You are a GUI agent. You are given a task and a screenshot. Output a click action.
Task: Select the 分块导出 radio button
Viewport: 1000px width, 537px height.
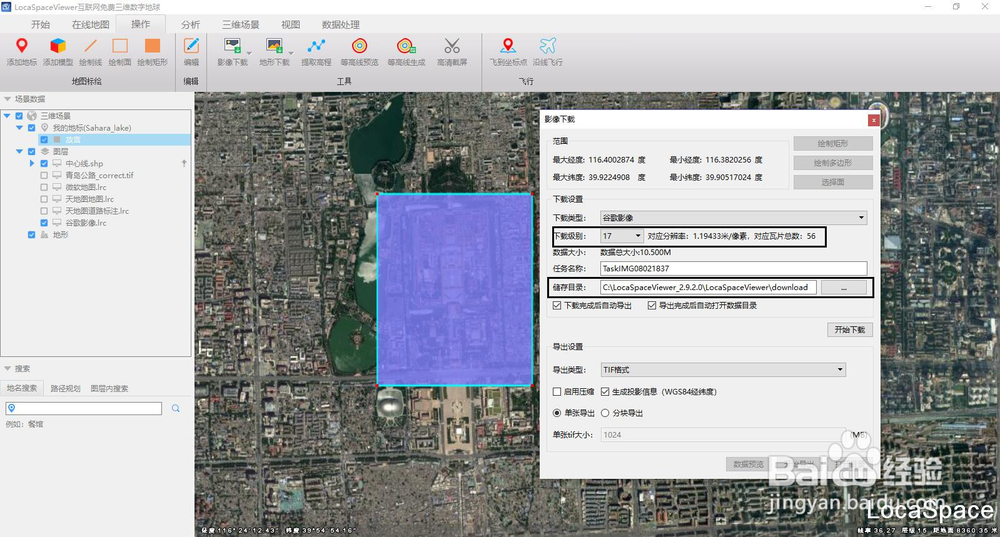[605, 413]
